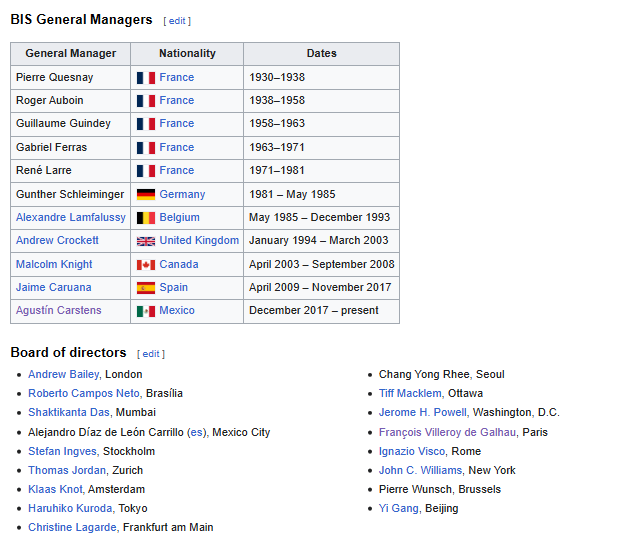This screenshot has height=540, width=626.
Task: Open Roberto Campos Neto link
Action: point(84,394)
